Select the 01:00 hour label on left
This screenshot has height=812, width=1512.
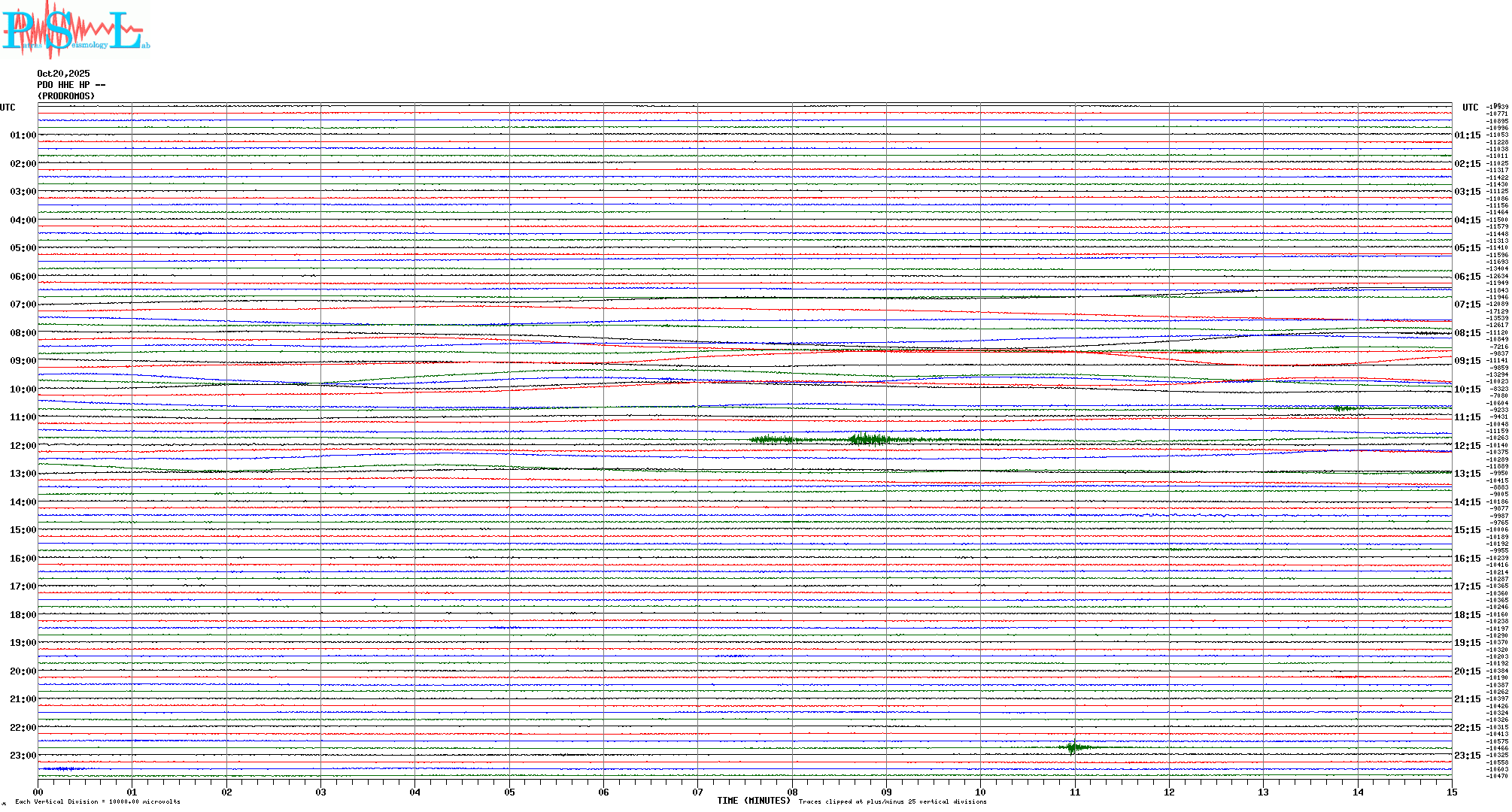[23, 135]
